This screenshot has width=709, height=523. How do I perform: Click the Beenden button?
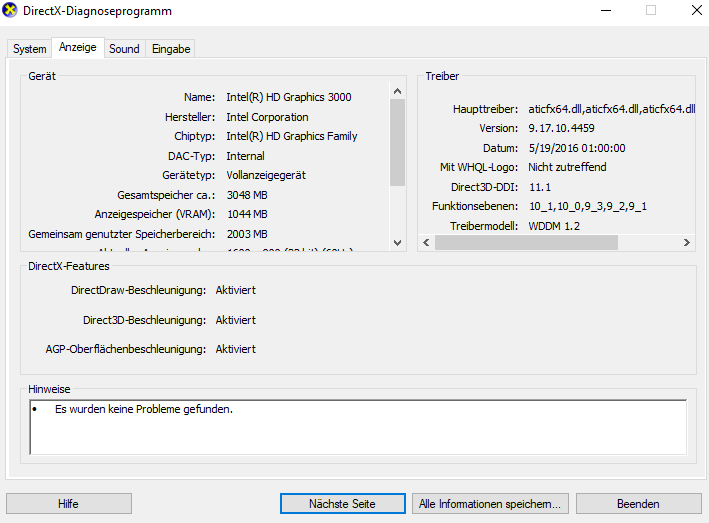pos(638,504)
